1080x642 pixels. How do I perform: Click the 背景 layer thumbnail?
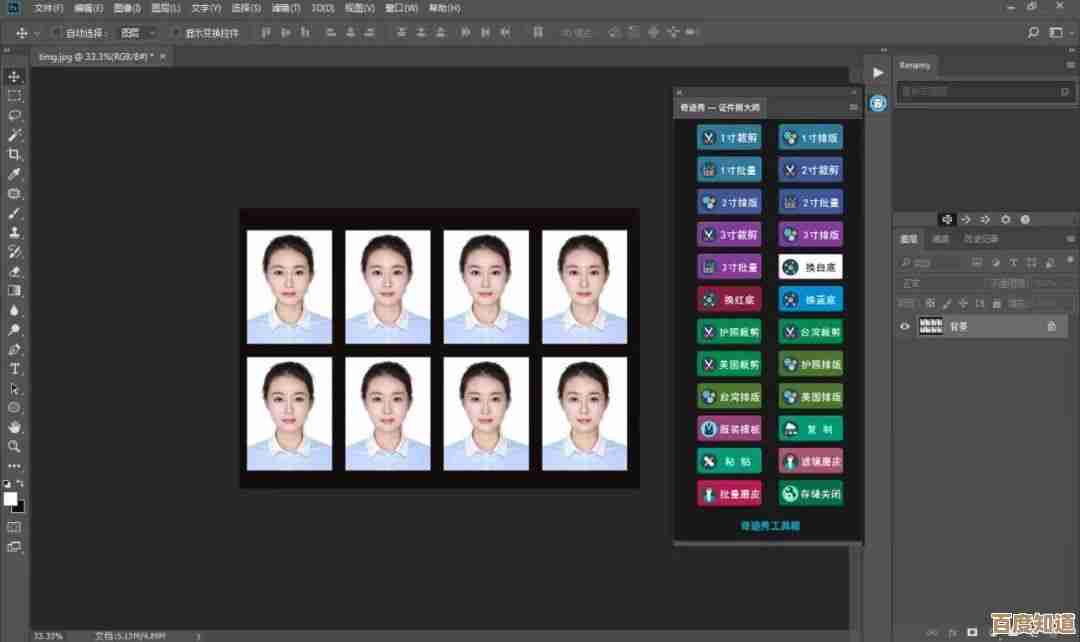point(931,326)
